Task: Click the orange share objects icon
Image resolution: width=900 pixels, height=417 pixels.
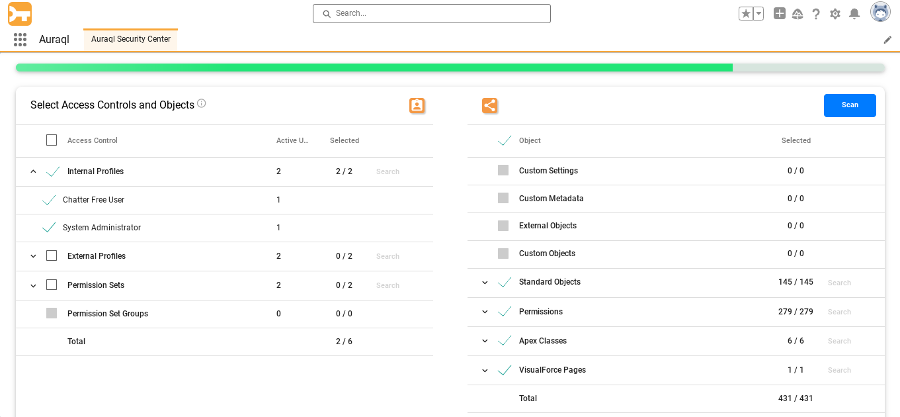Action: [489, 105]
